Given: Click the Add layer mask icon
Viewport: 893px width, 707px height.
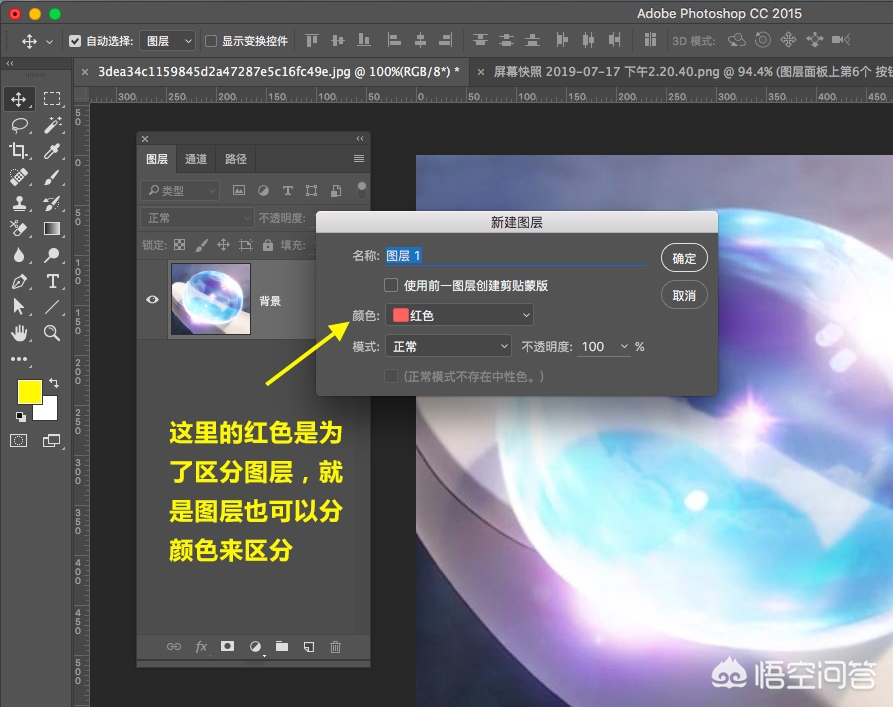Looking at the screenshot, I should (x=227, y=646).
